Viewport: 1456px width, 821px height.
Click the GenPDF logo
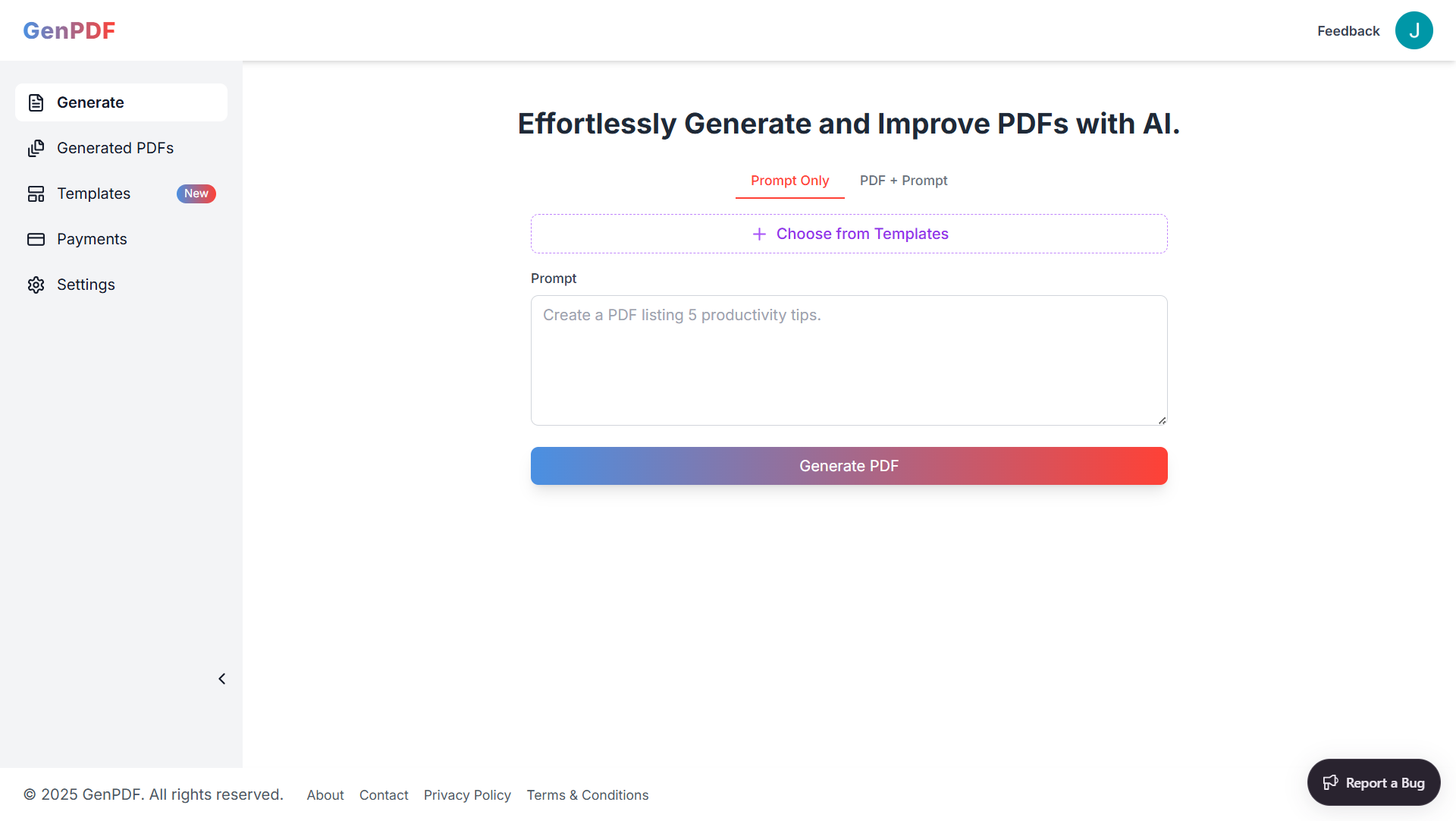pyautogui.click(x=69, y=30)
